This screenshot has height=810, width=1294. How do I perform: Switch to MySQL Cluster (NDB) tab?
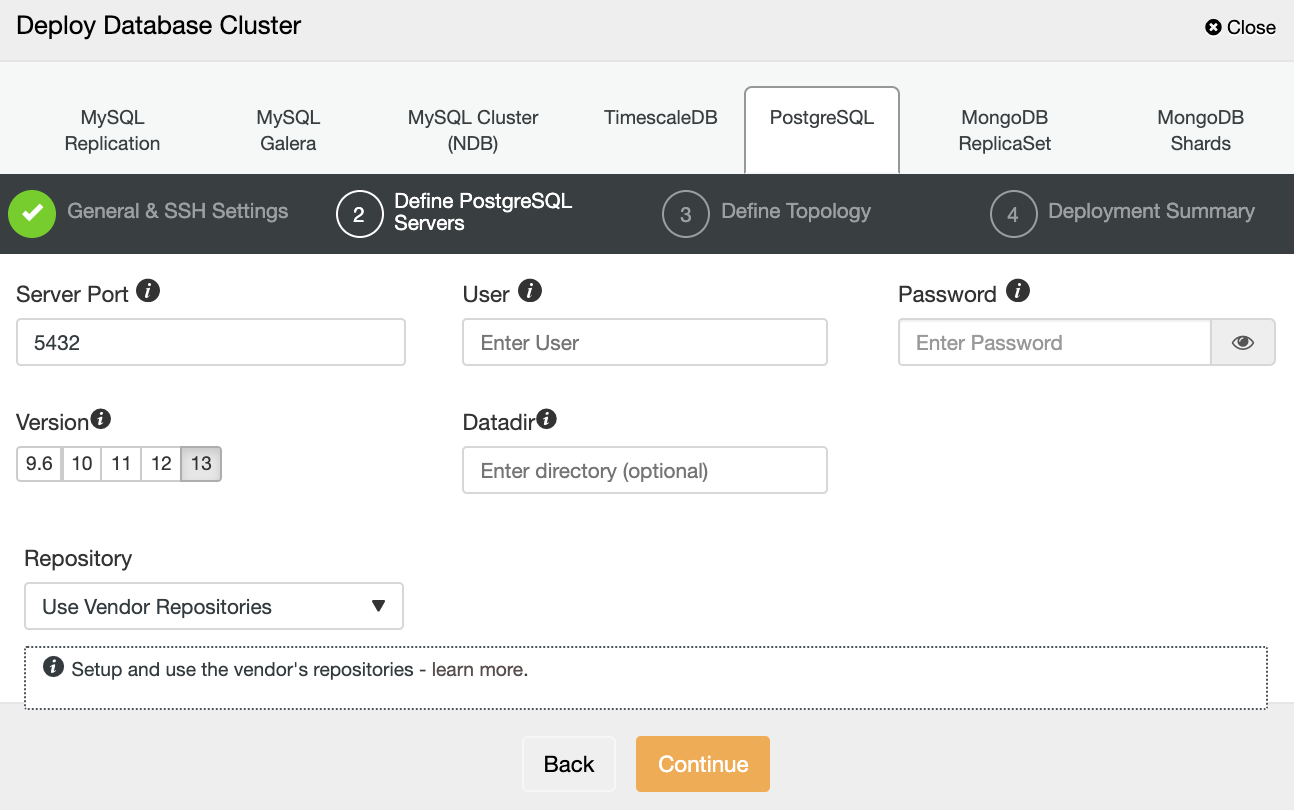tap(473, 130)
